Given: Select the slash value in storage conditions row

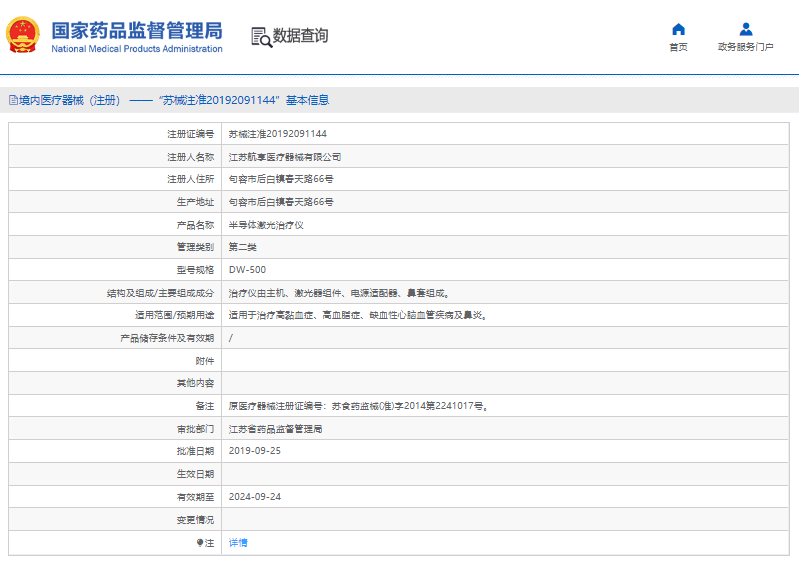Looking at the screenshot, I should coord(231,338).
